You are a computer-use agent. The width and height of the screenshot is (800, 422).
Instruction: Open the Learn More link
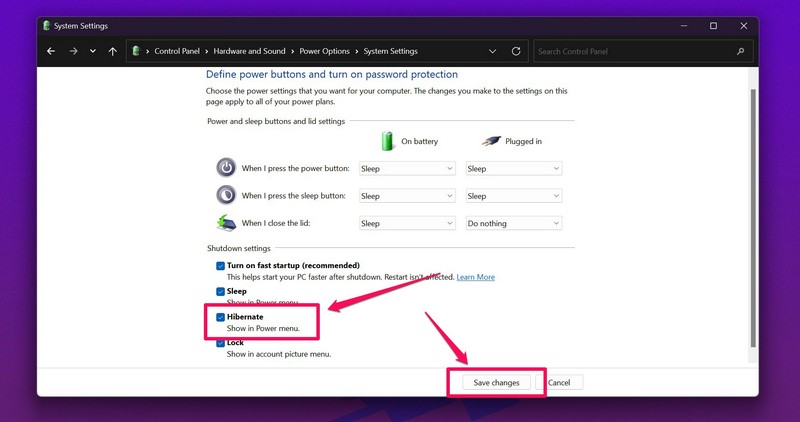(x=475, y=277)
